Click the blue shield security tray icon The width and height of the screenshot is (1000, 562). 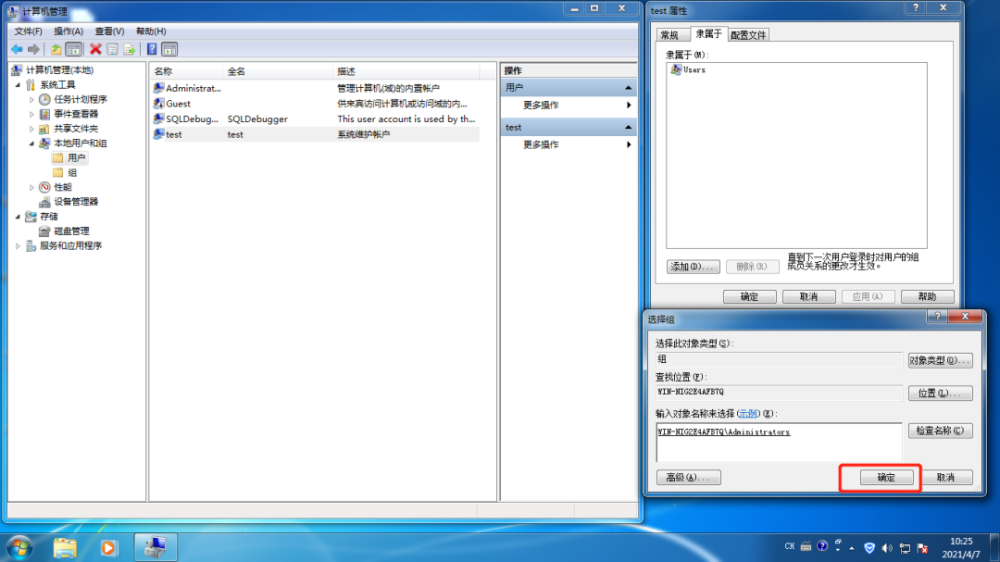(x=869, y=548)
